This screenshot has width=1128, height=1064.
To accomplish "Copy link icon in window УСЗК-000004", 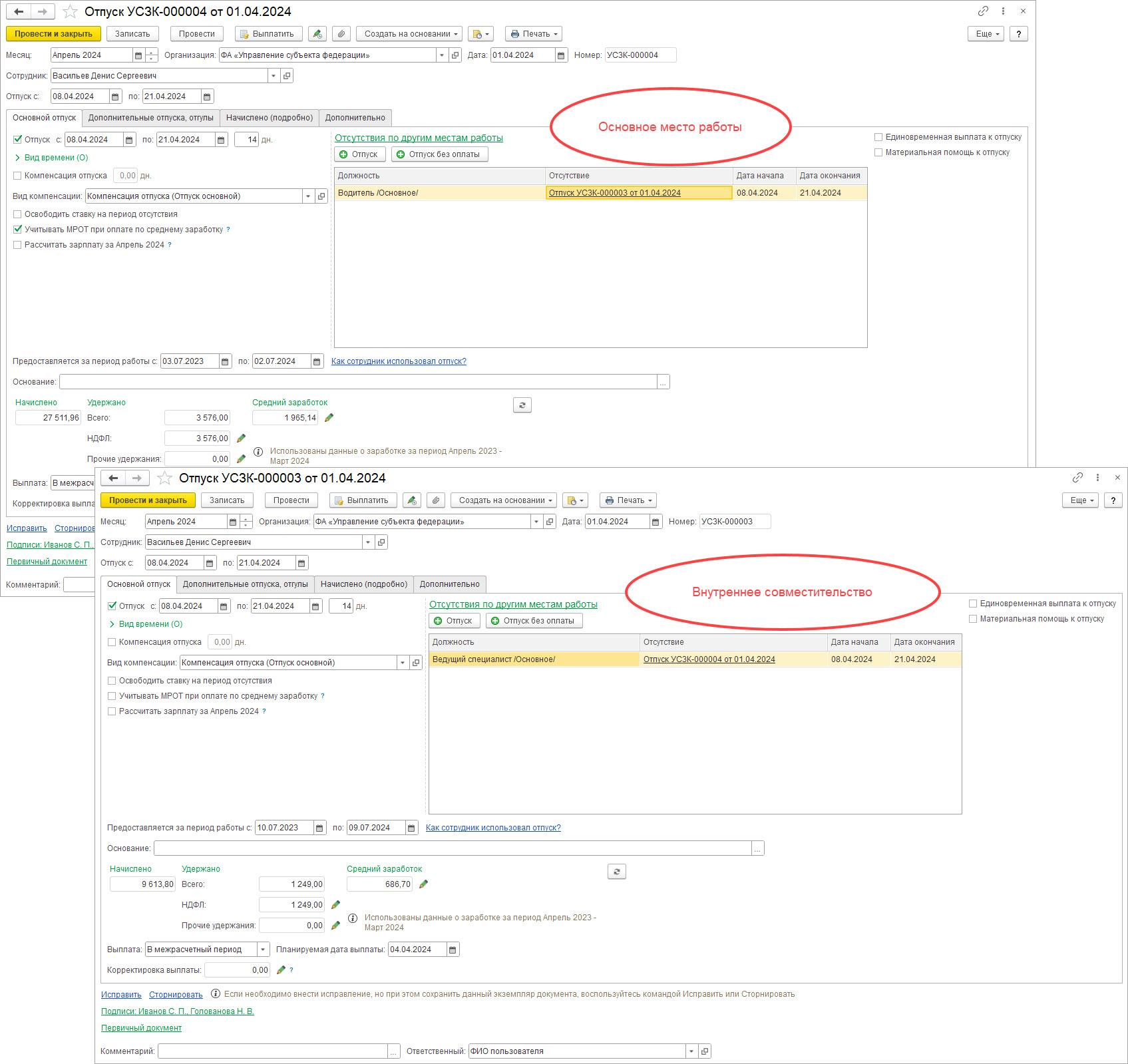I will coord(983,11).
